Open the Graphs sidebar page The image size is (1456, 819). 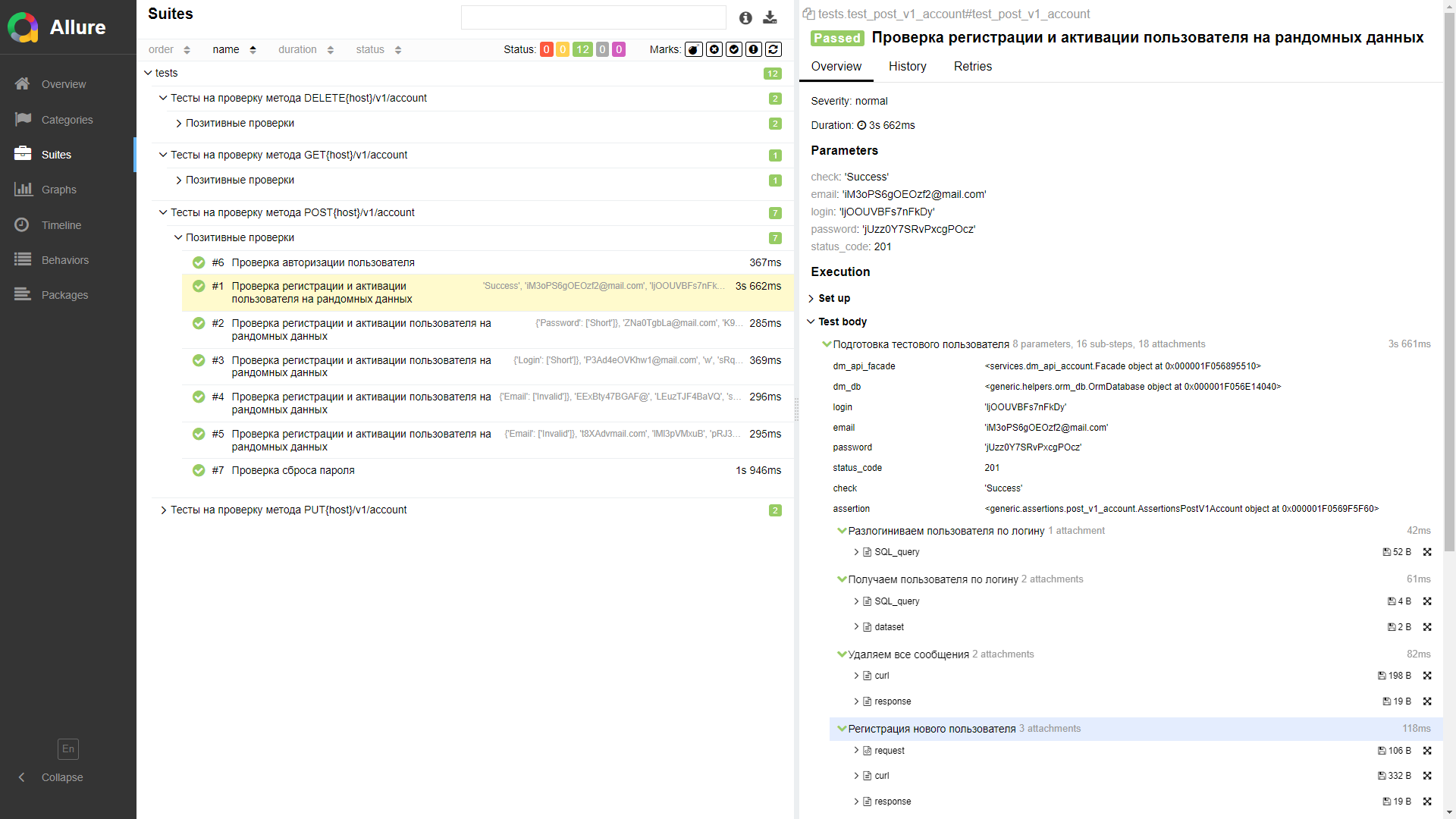(58, 190)
